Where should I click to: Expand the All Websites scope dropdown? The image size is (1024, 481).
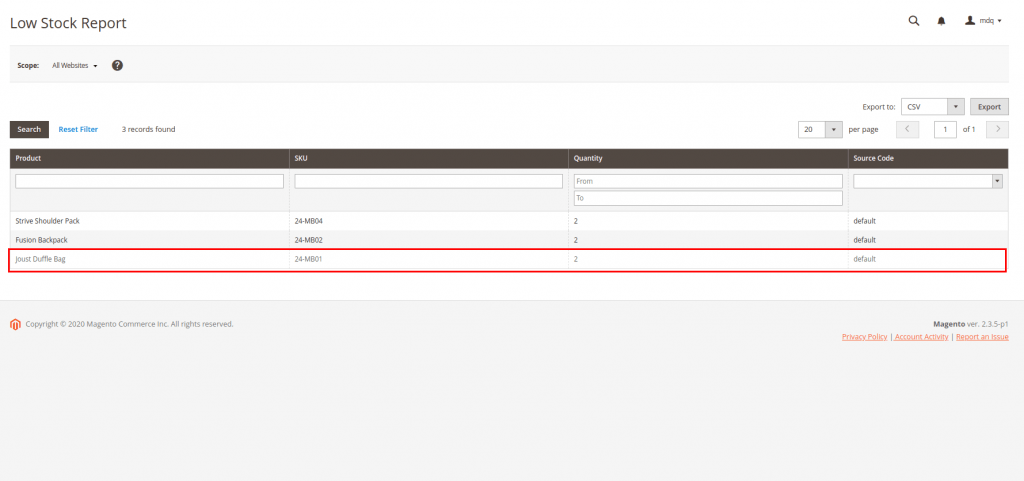click(75, 65)
